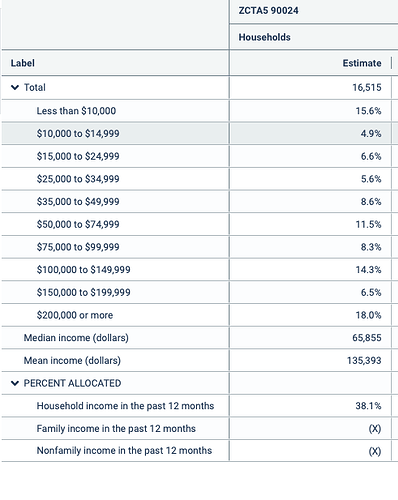Click the 16,515 total households cell
Image resolution: width=398 pixels, height=500 pixels.
coord(367,88)
